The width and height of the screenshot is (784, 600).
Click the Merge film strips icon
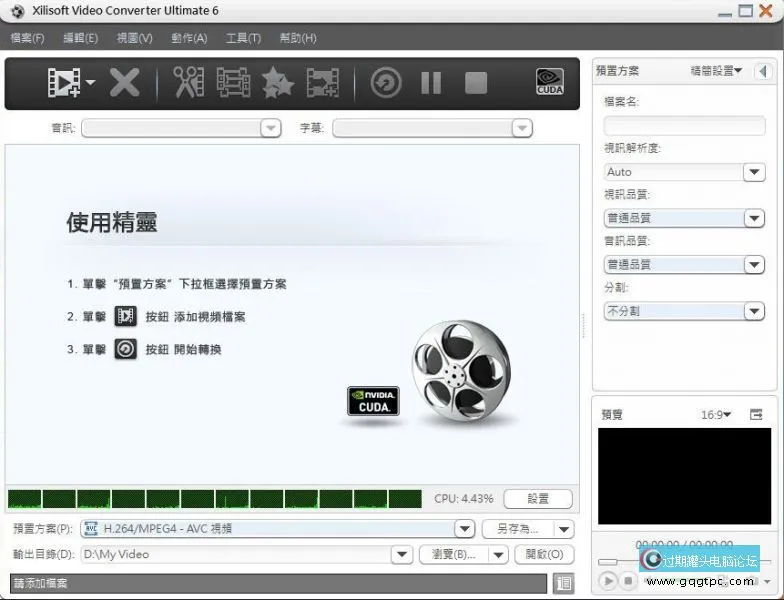click(x=323, y=83)
